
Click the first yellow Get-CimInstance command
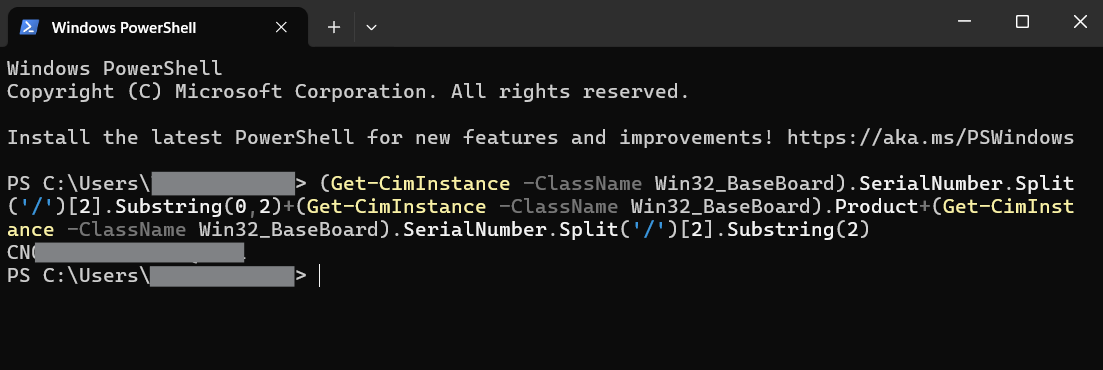[420, 184]
